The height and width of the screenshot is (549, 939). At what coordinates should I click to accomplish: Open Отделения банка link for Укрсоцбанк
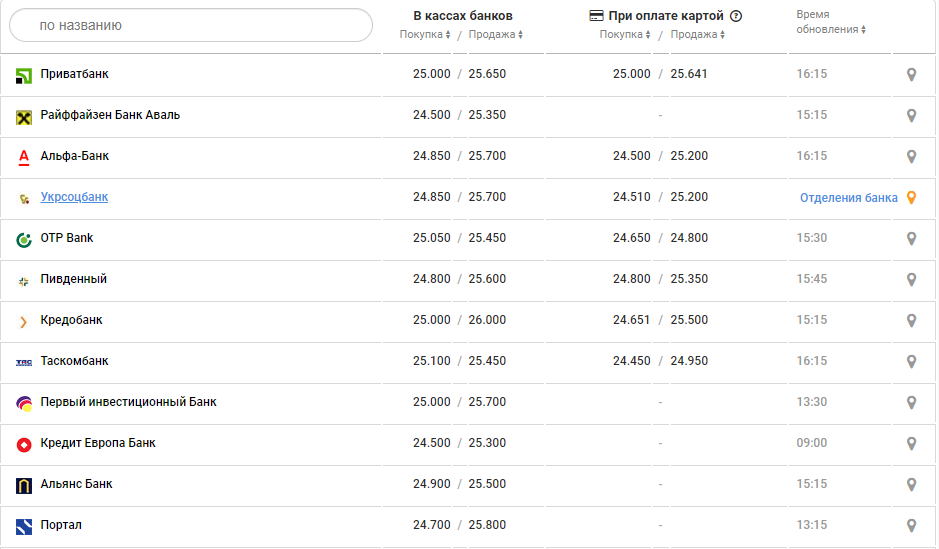848,198
